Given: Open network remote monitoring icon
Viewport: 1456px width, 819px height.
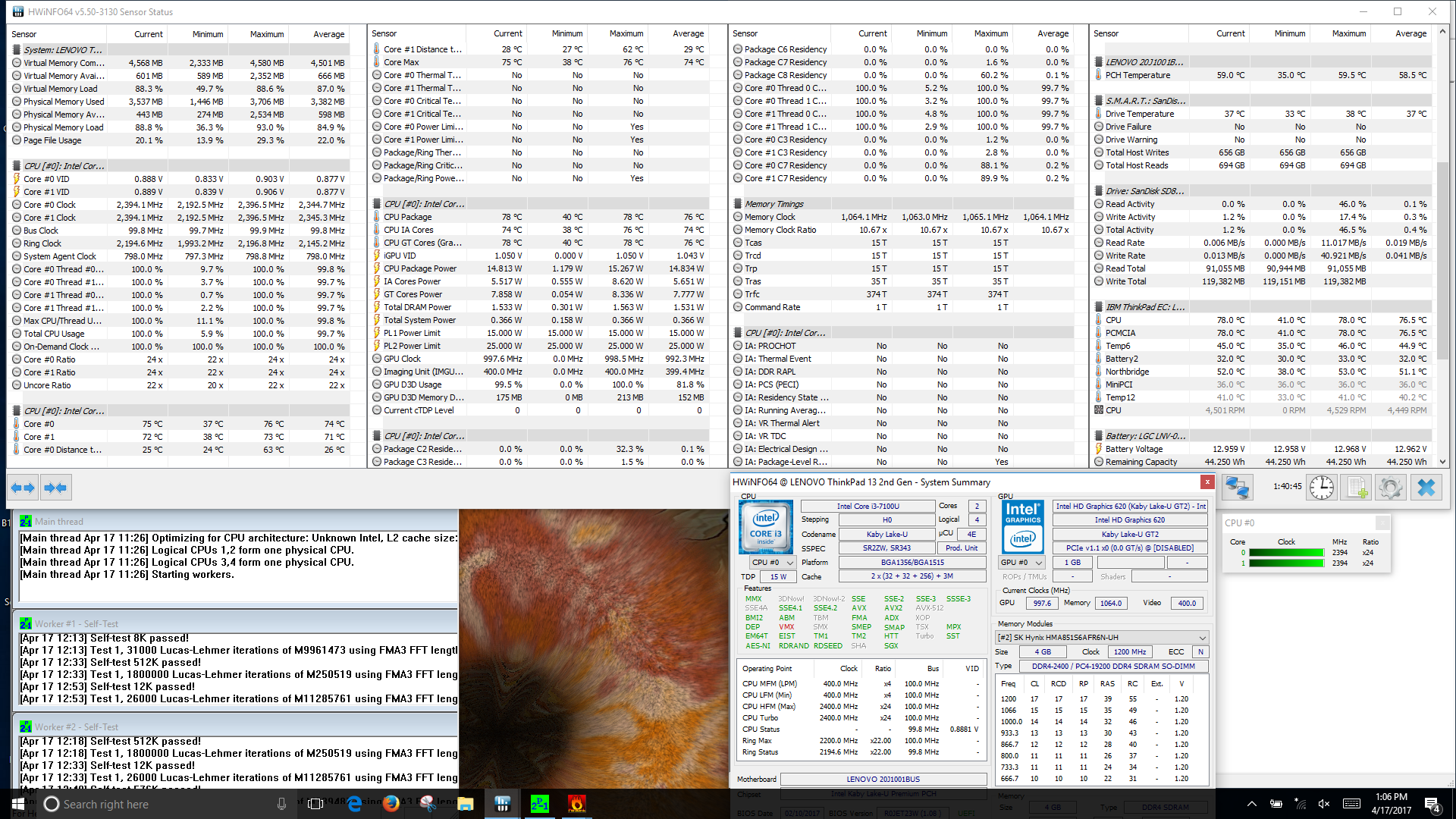Looking at the screenshot, I should (1237, 488).
